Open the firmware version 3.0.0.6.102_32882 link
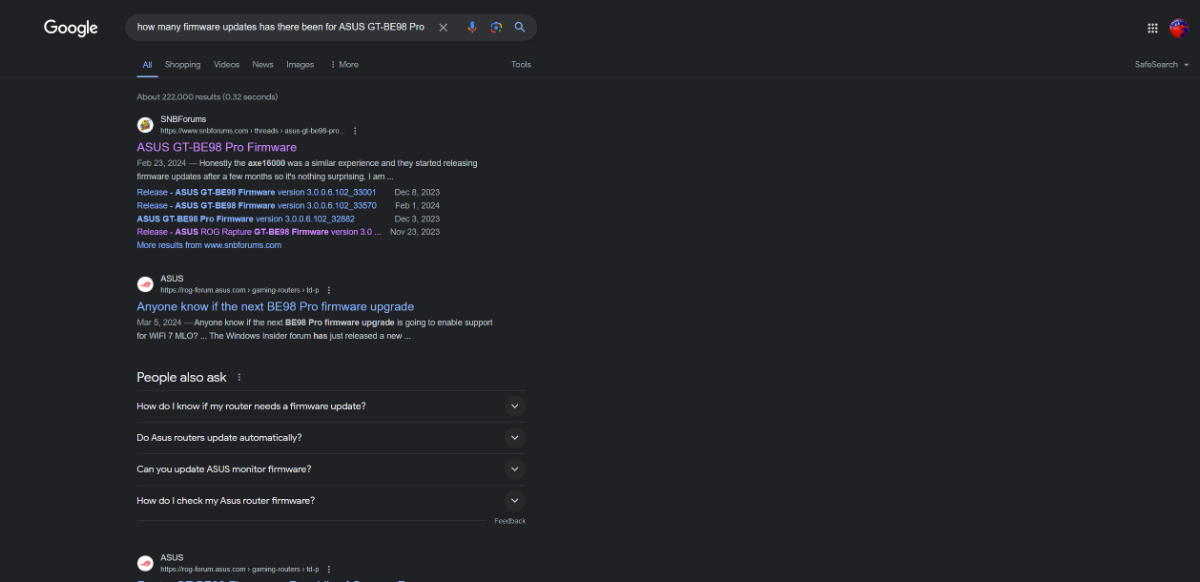The image size is (1200, 582). (x=246, y=218)
